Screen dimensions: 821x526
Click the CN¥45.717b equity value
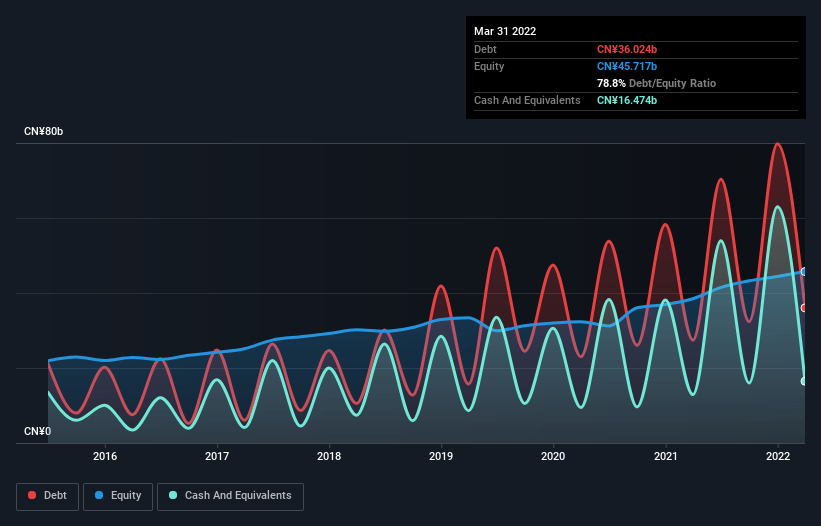tap(627, 66)
